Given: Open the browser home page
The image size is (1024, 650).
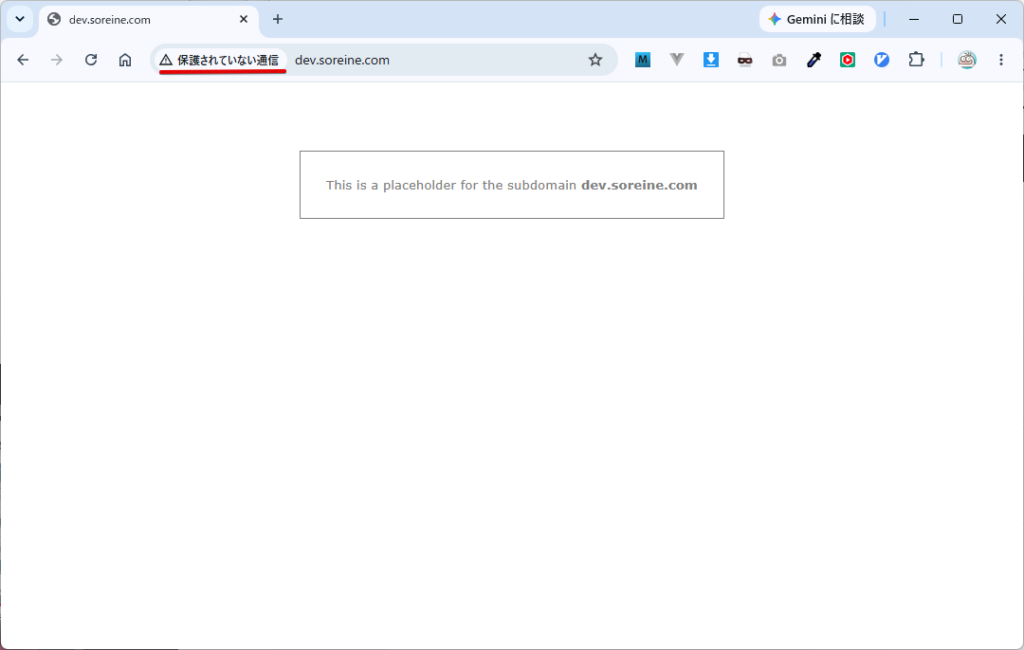Looking at the screenshot, I should point(125,60).
